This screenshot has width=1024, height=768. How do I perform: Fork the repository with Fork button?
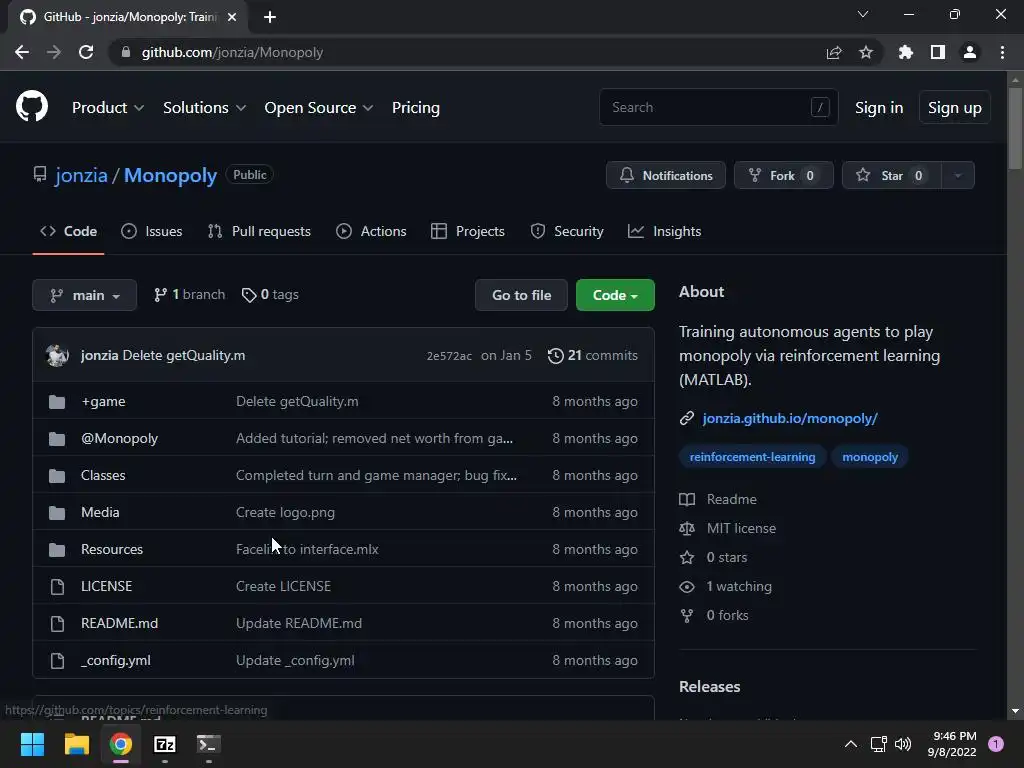pyautogui.click(x=784, y=175)
